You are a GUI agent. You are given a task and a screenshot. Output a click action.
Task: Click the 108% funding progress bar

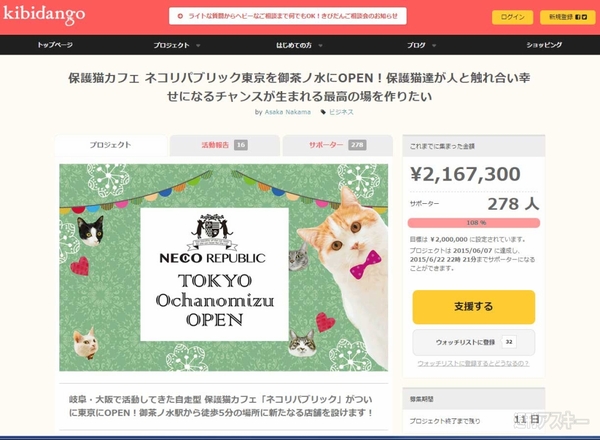tap(474, 223)
